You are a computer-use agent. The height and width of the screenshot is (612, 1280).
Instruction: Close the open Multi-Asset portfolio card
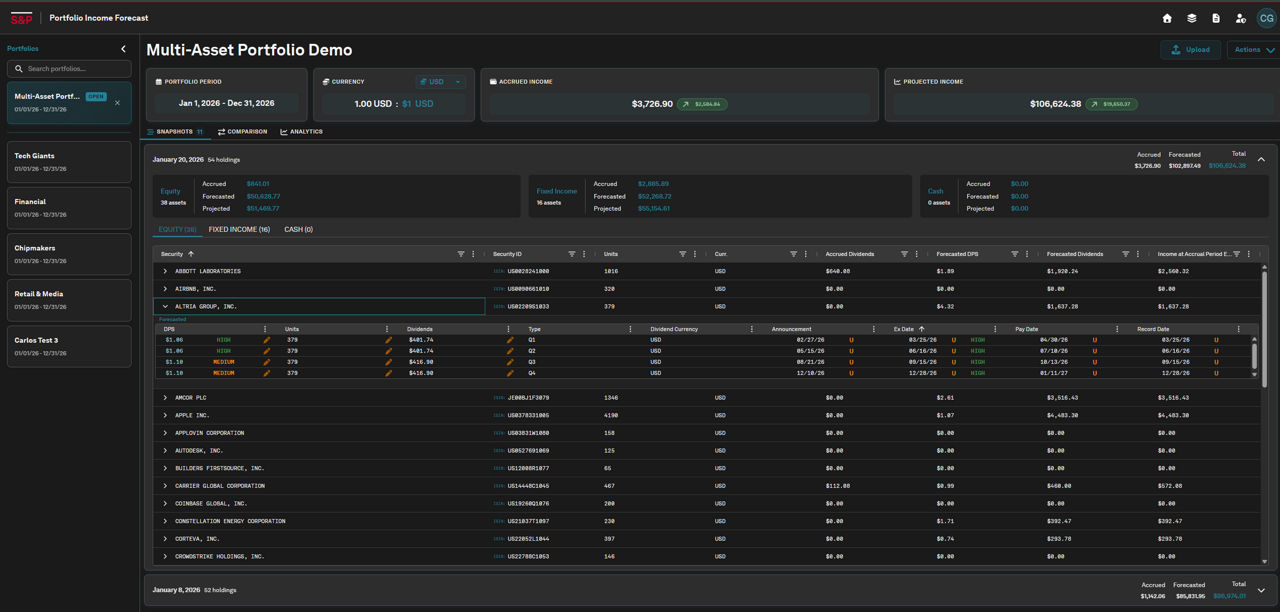(x=117, y=103)
